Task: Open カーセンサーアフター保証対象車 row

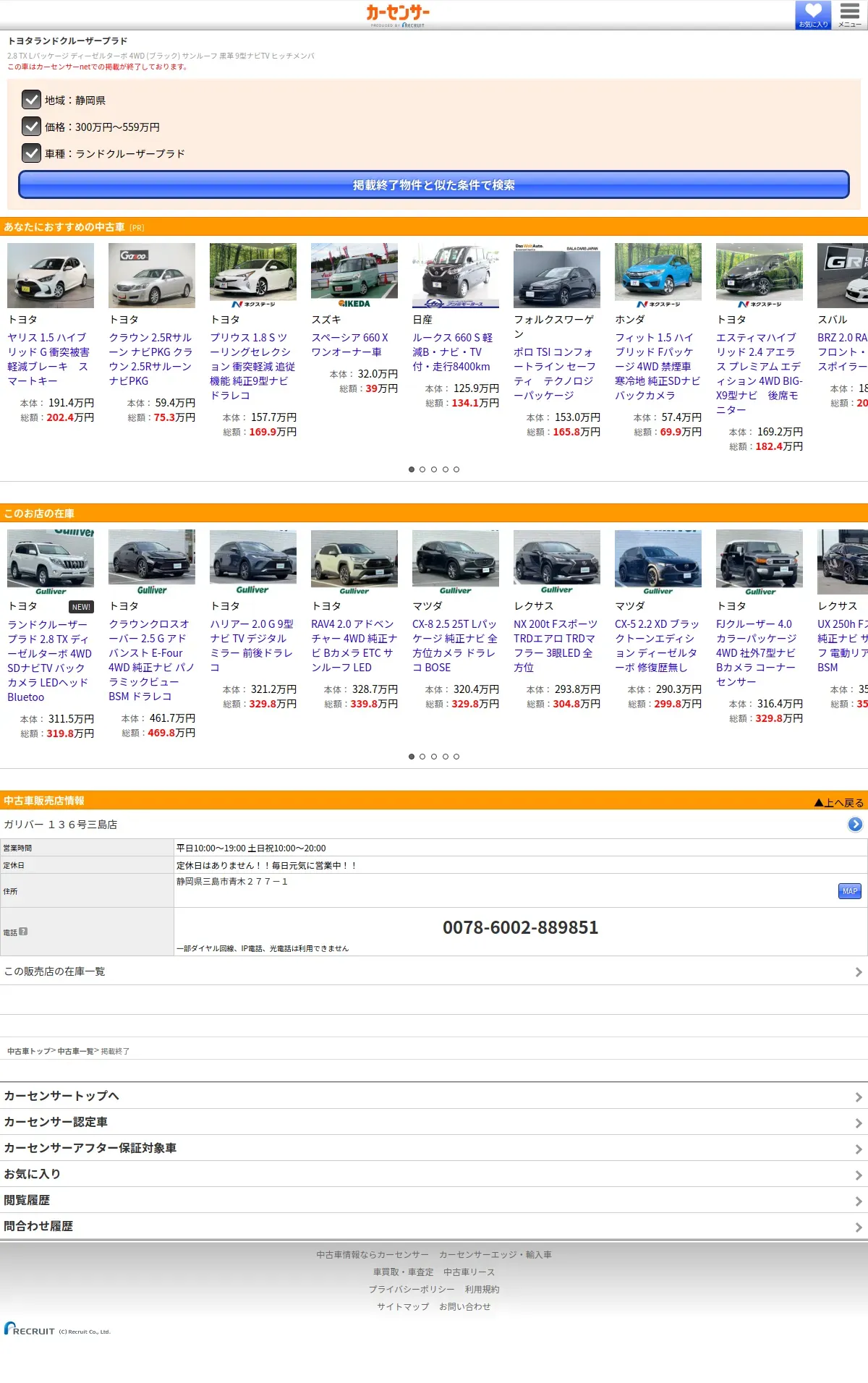Action: (434, 1148)
